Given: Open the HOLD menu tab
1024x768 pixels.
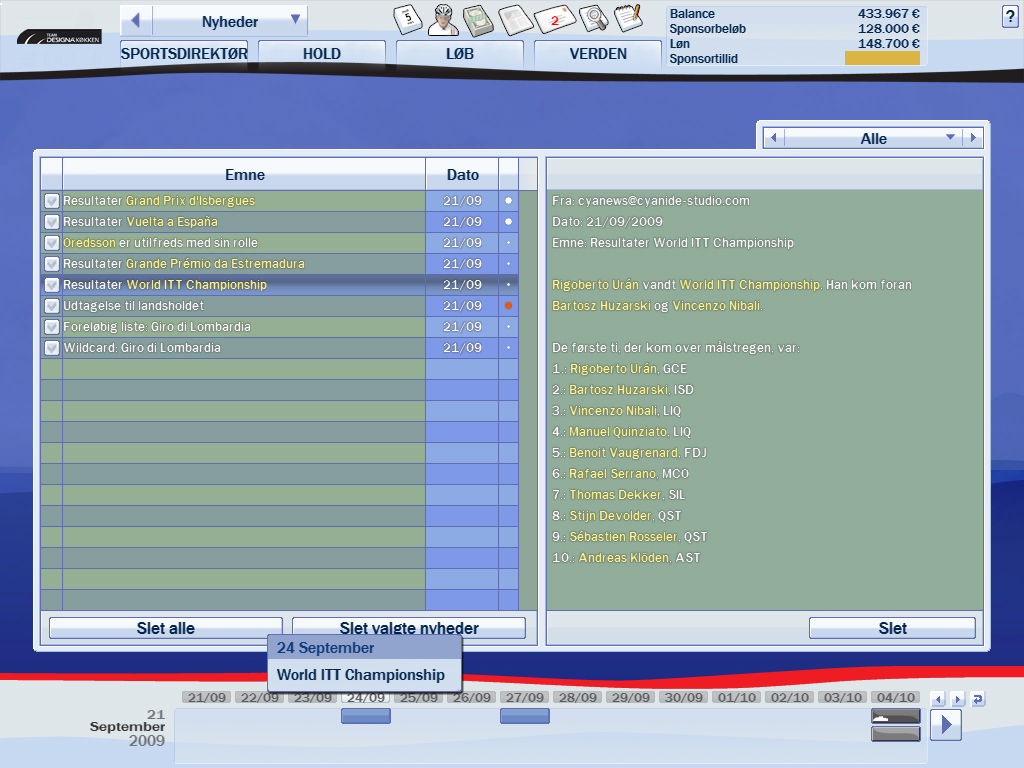Looking at the screenshot, I should click(321, 54).
